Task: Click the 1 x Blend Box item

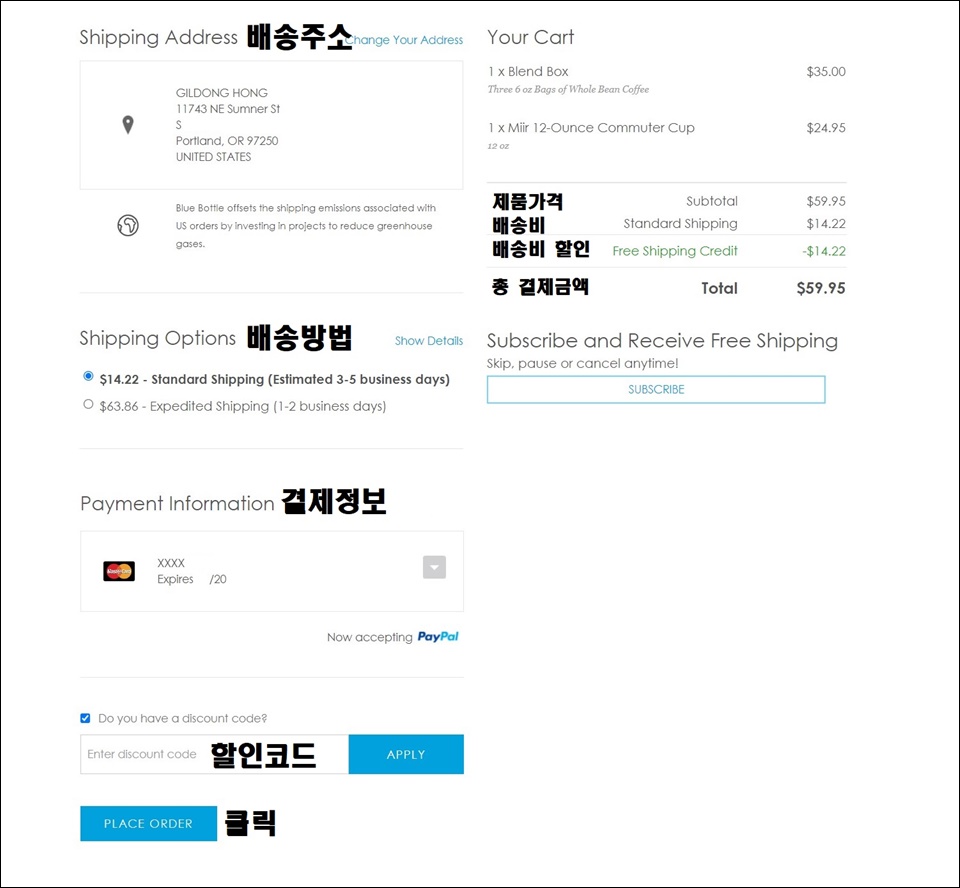Action: click(x=528, y=72)
